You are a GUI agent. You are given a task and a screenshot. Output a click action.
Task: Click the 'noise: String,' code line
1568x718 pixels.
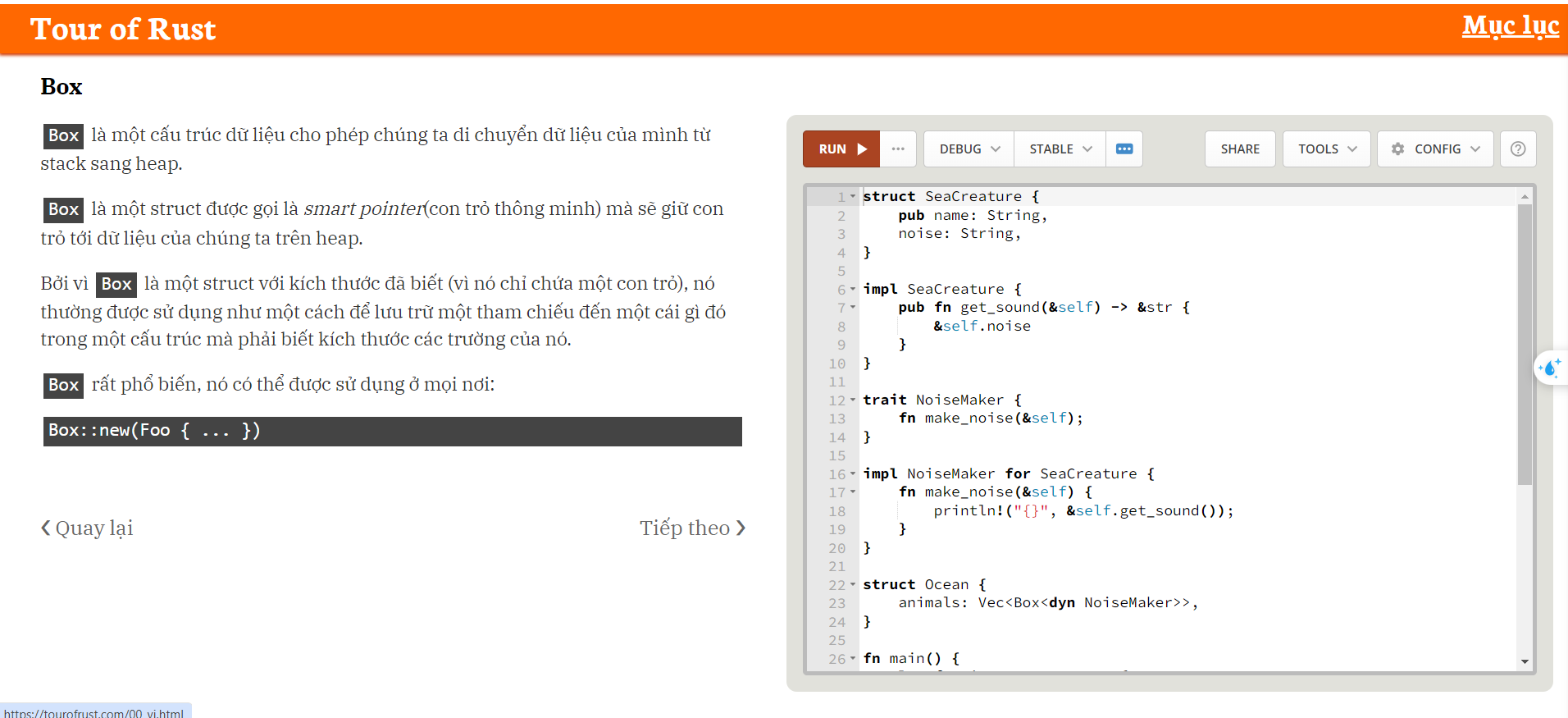(x=959, y=234)
